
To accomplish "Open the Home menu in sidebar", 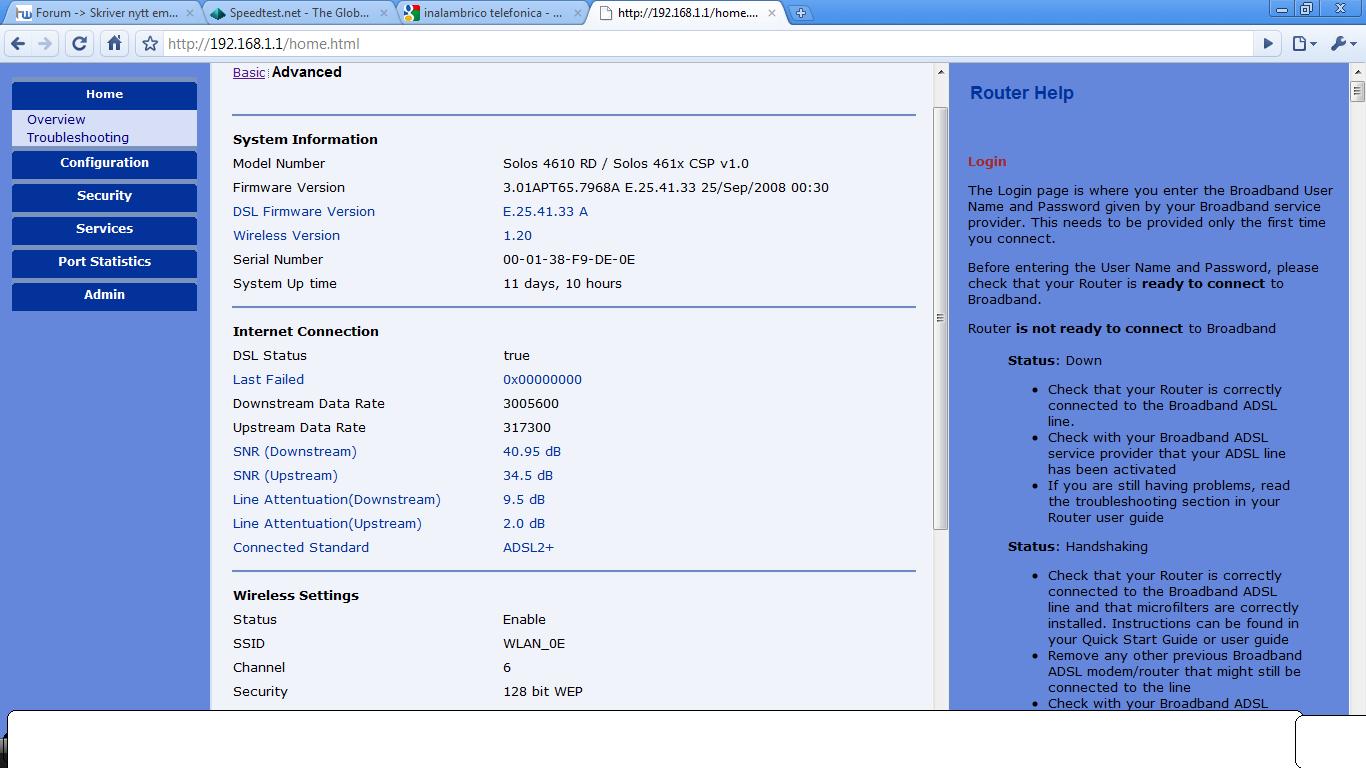I will 104,94.
